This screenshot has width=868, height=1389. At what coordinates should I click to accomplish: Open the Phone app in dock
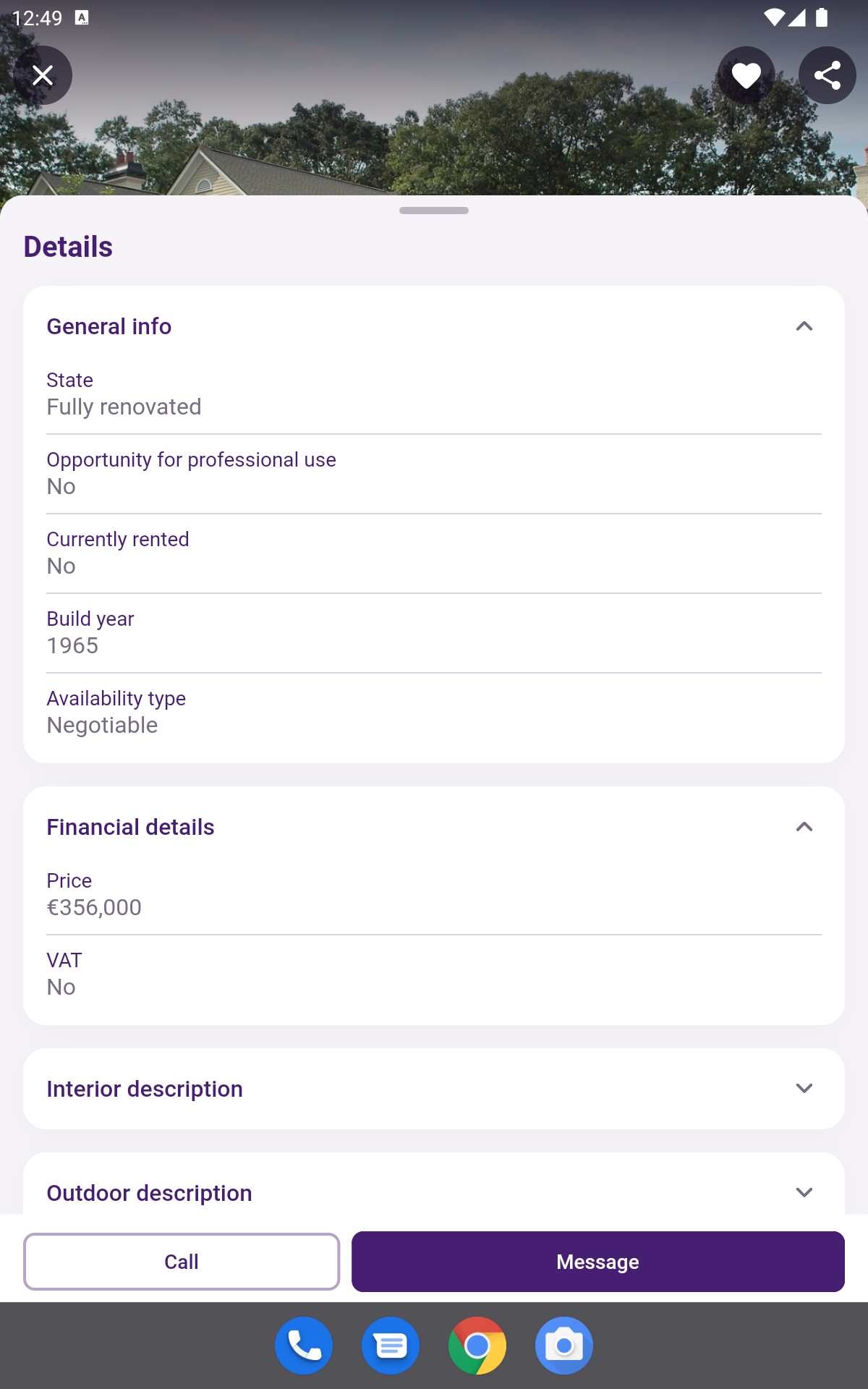coord(304,1346)
